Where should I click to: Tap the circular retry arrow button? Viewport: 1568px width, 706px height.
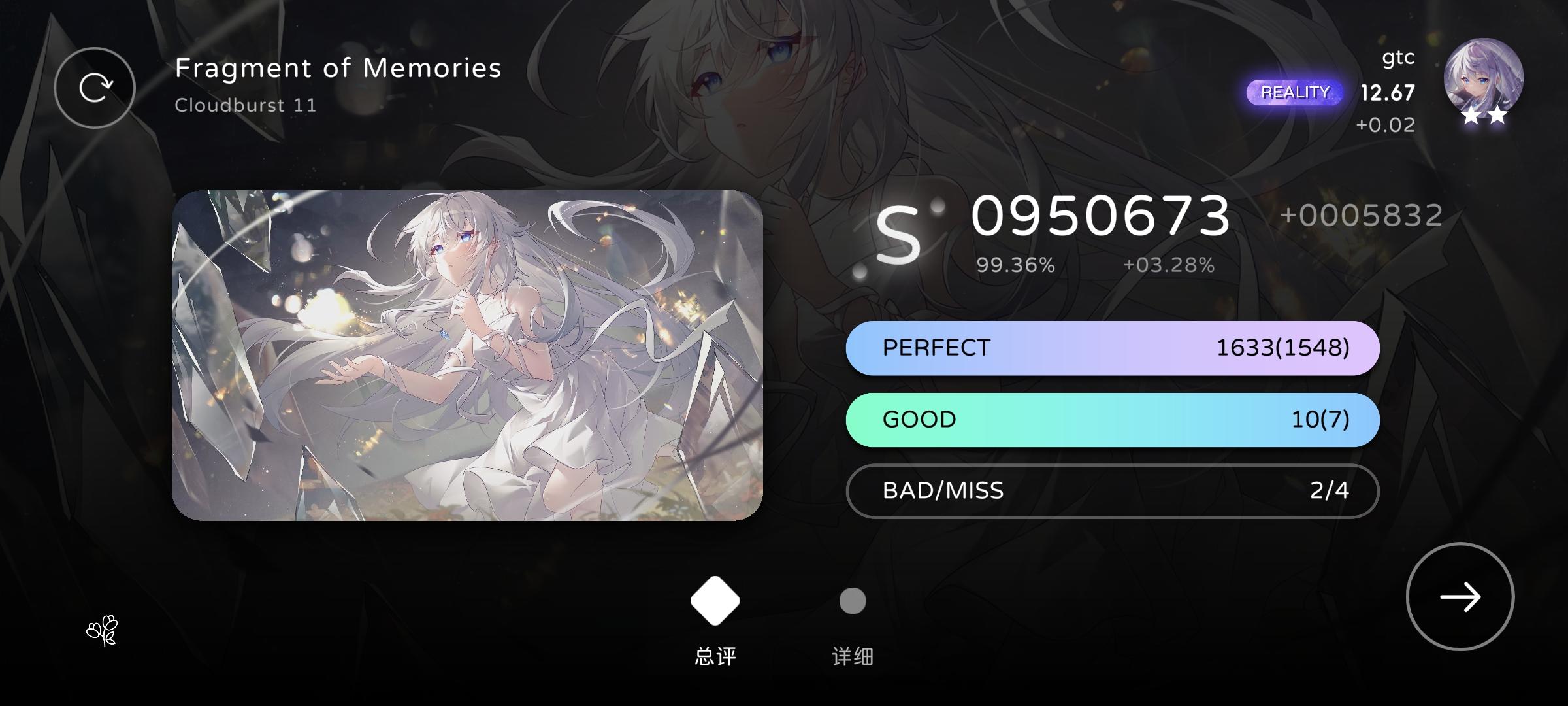[x=95, y=88]
